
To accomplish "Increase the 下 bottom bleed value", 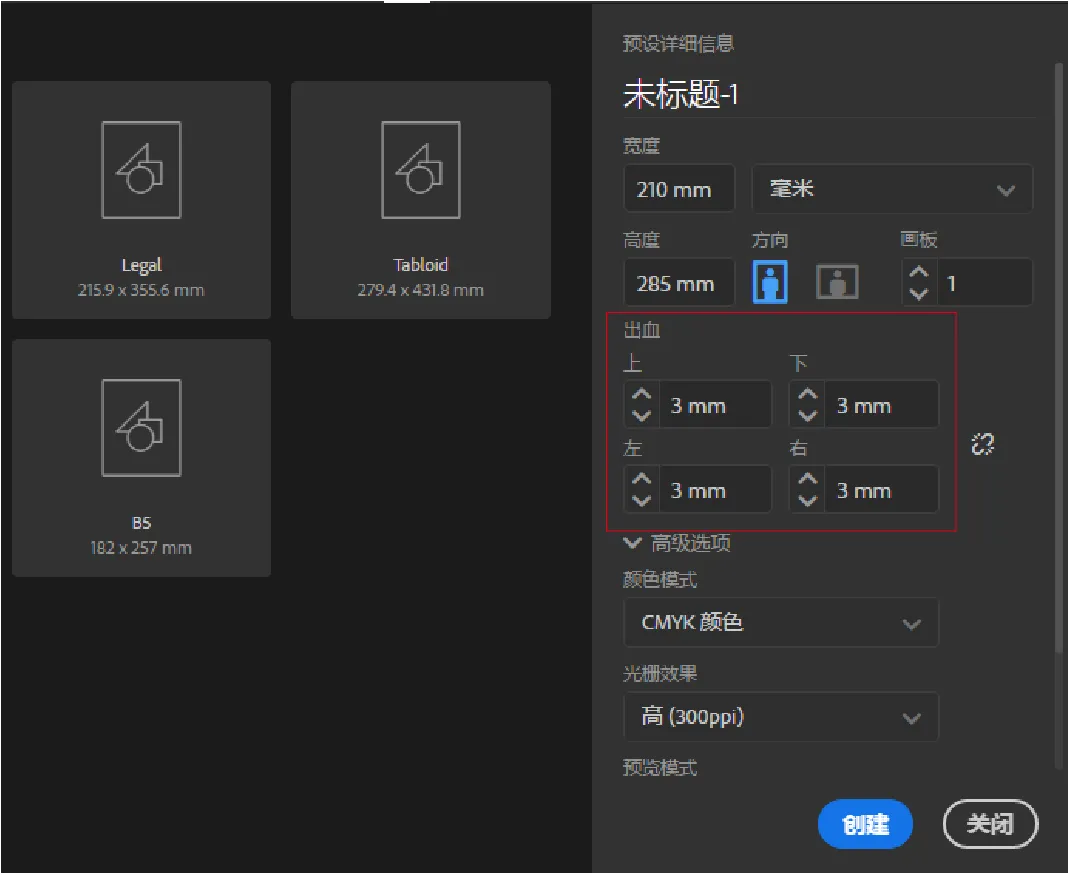I will (808, 395).
